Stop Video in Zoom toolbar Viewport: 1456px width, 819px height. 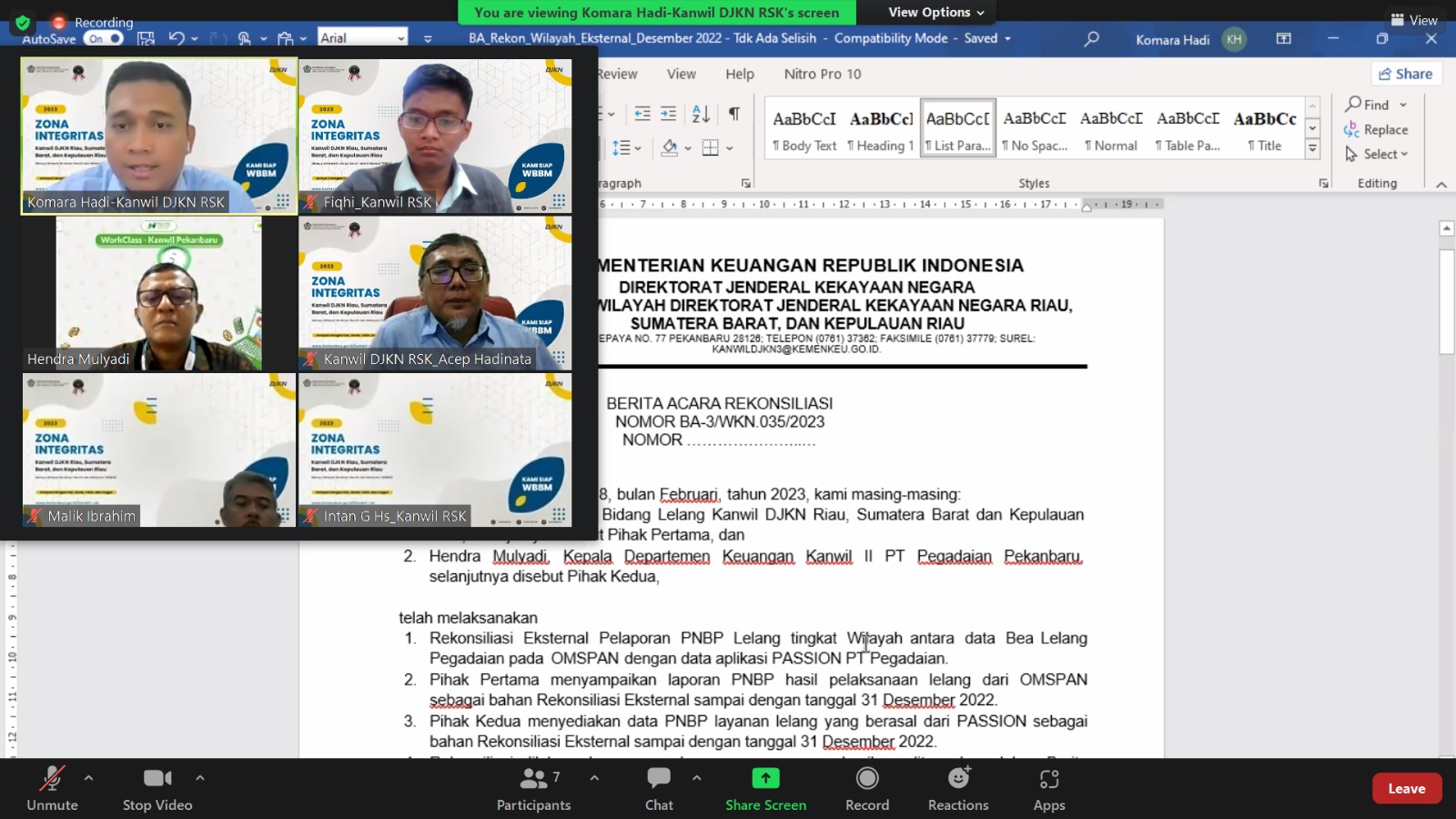click(157, 788)
